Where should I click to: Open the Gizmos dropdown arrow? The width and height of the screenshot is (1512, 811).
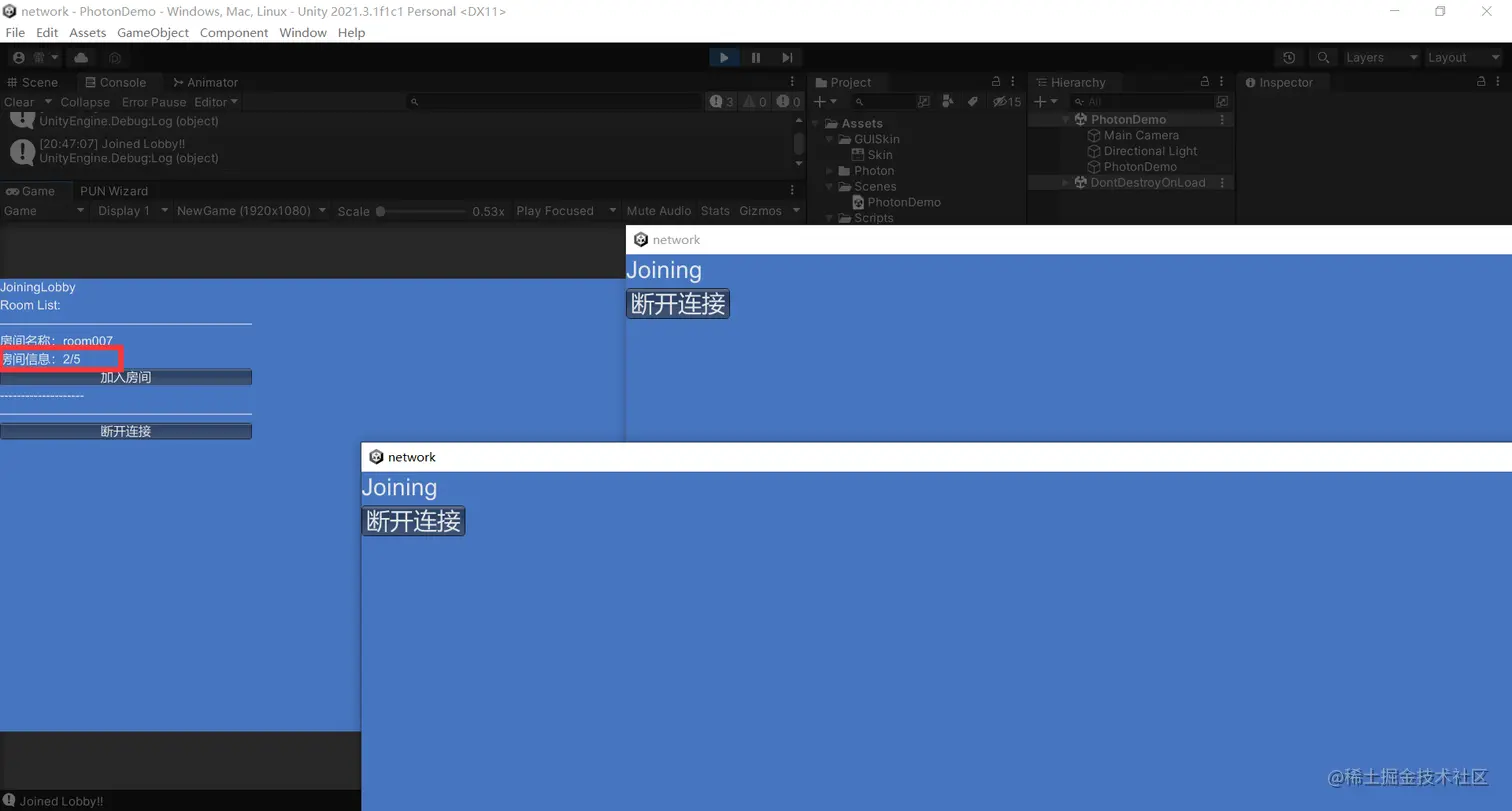[x=796, y=211]
